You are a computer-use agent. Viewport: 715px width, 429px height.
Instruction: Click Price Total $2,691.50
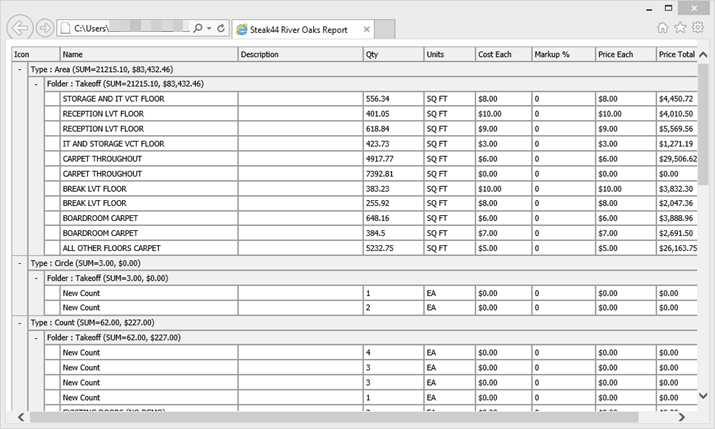(676, 233)
